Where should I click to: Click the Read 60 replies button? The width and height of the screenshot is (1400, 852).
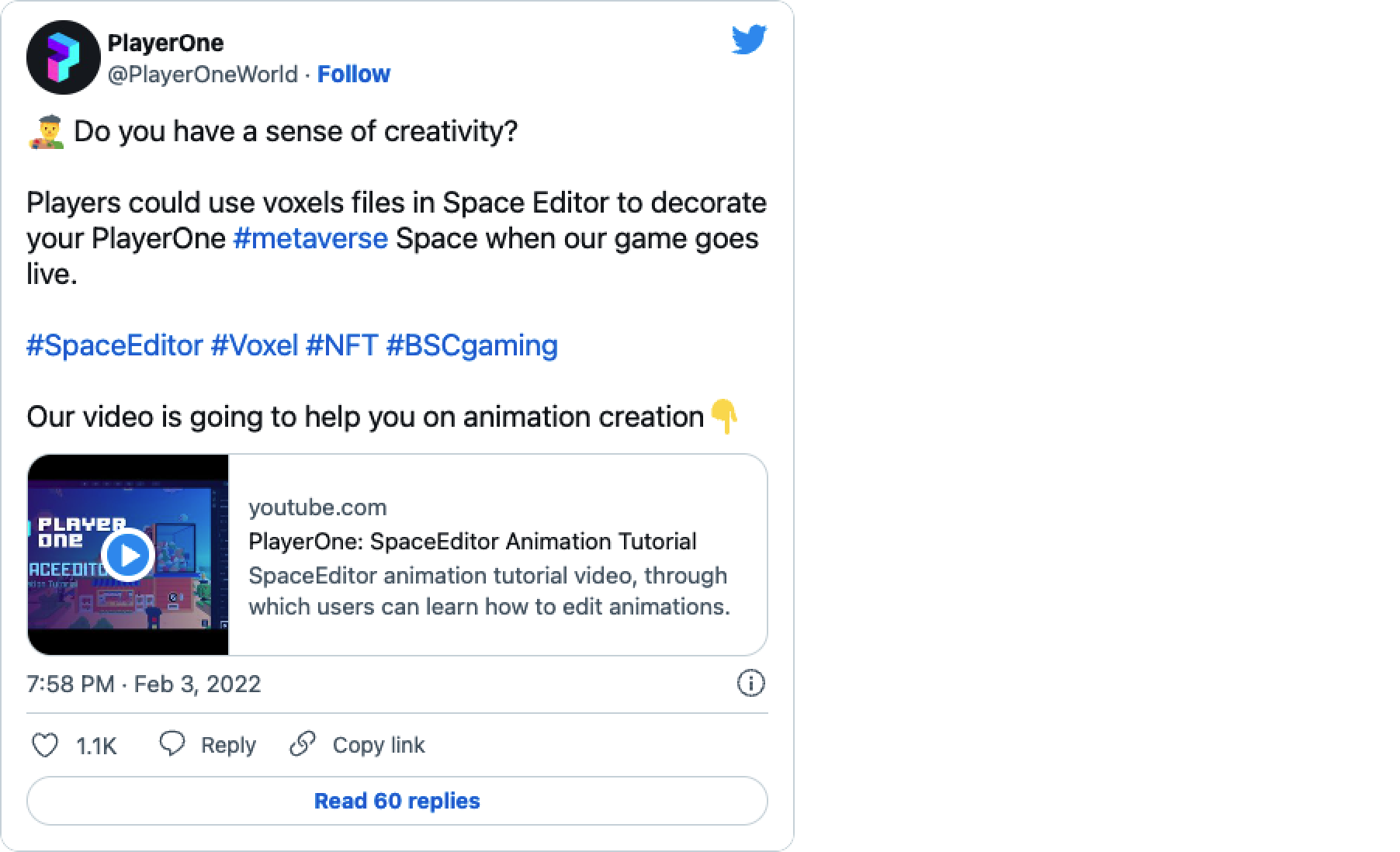[x=397, y=801]
